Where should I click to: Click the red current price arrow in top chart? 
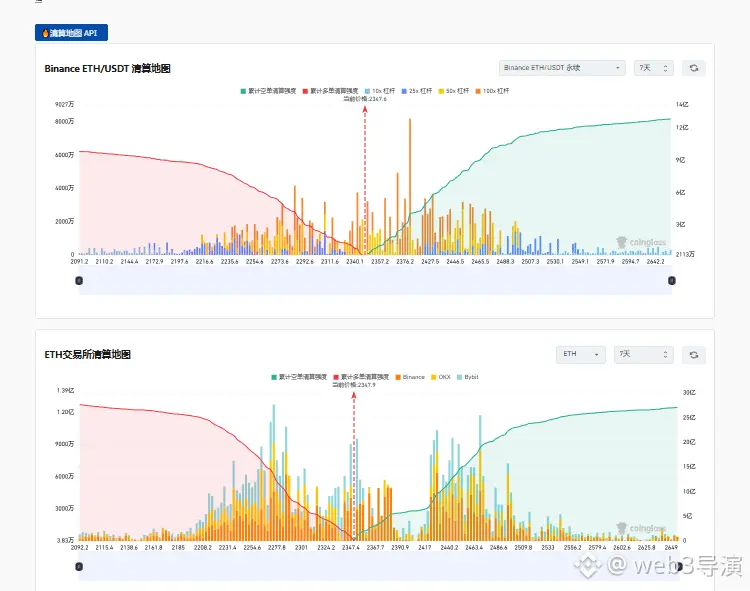(x=365, y=109)
